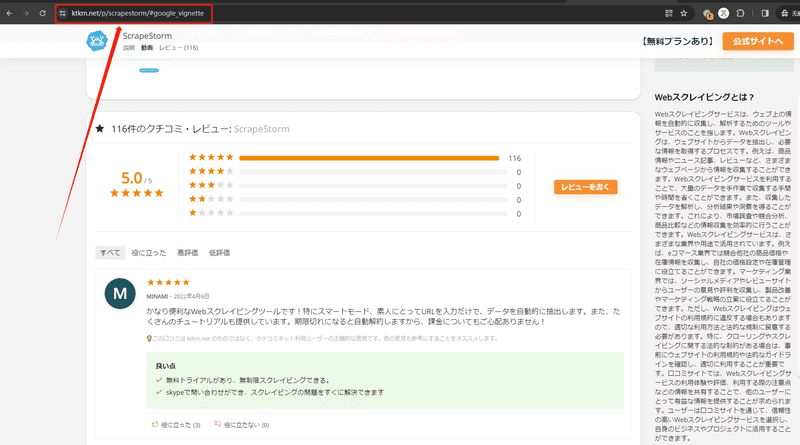This screenshot has height=445, width=800.
Task: Click the 役に立たない (0) thumbs-down
Action: point(242,425)
